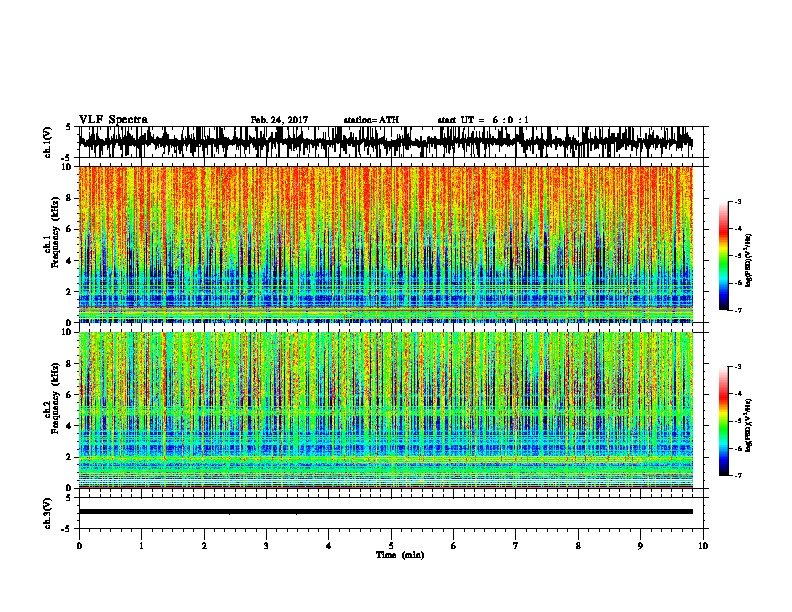Click the log(PSD) label beside the ch.1 color bar

point(749,260)
